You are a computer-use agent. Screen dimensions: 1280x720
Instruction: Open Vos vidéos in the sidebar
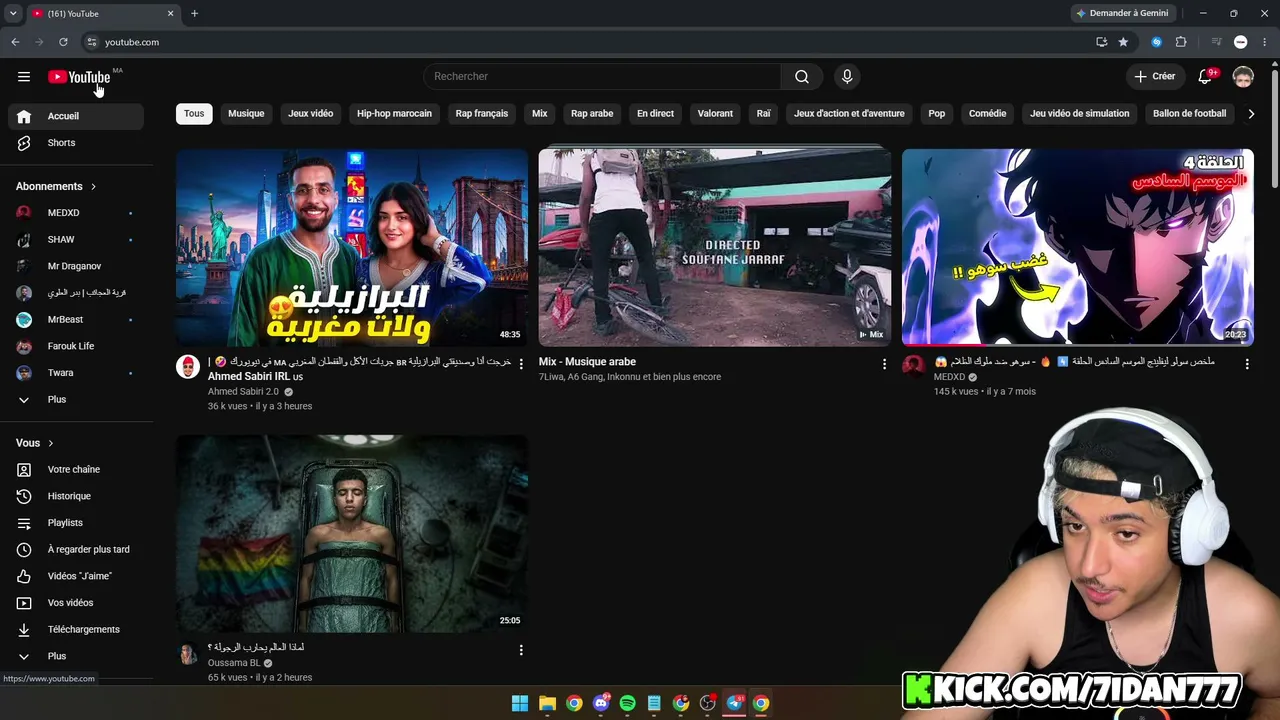pyautogui.click(x=76, y=603)
